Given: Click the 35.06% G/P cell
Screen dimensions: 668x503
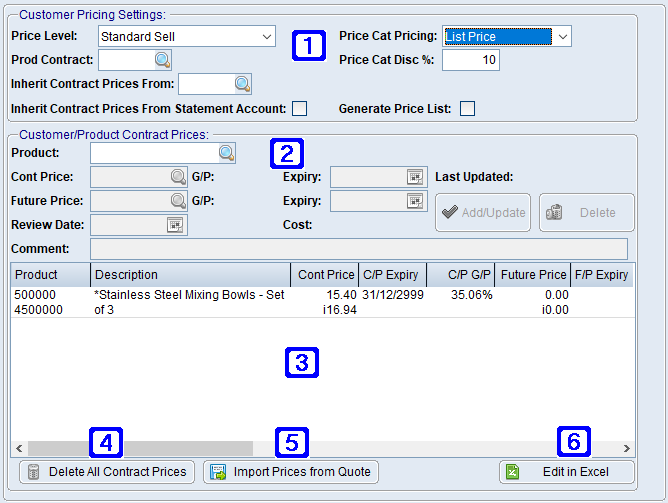Looking at the screenshot, I should point(472,295).
